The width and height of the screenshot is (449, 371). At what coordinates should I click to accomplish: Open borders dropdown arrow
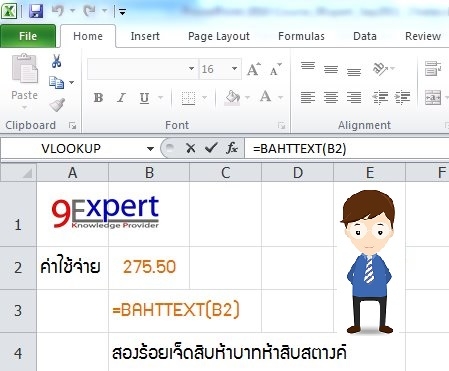point(205,98)
